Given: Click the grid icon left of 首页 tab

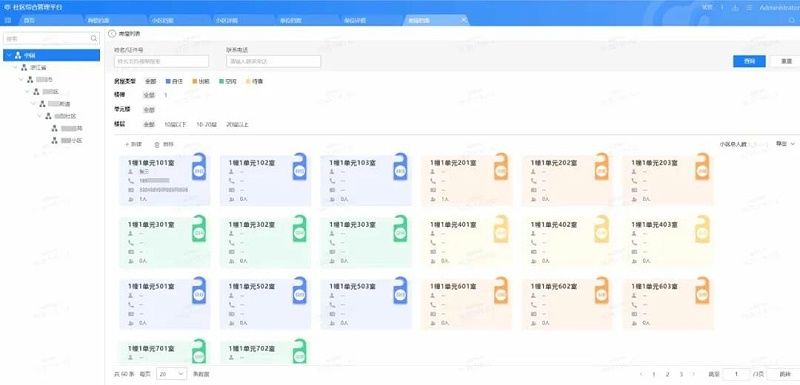Looking at the screenshot, I should (x=8, y=20).
